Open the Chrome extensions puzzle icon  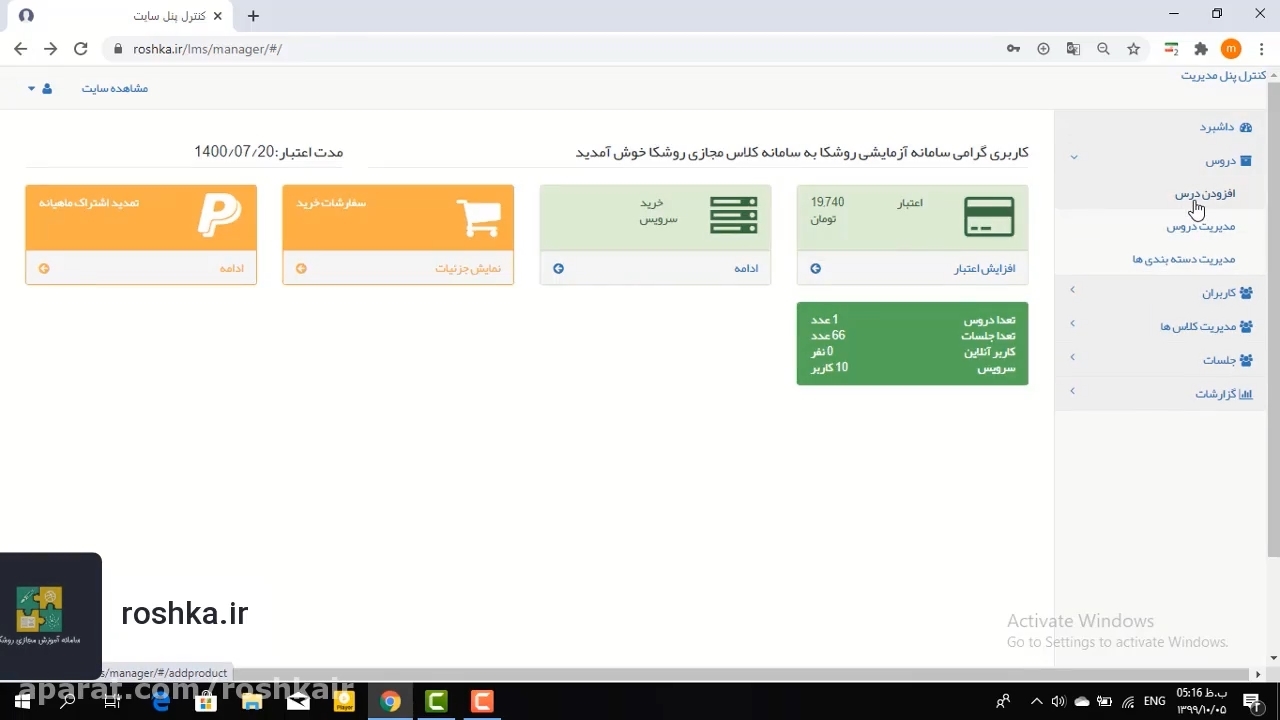(x=1201, y=49)
